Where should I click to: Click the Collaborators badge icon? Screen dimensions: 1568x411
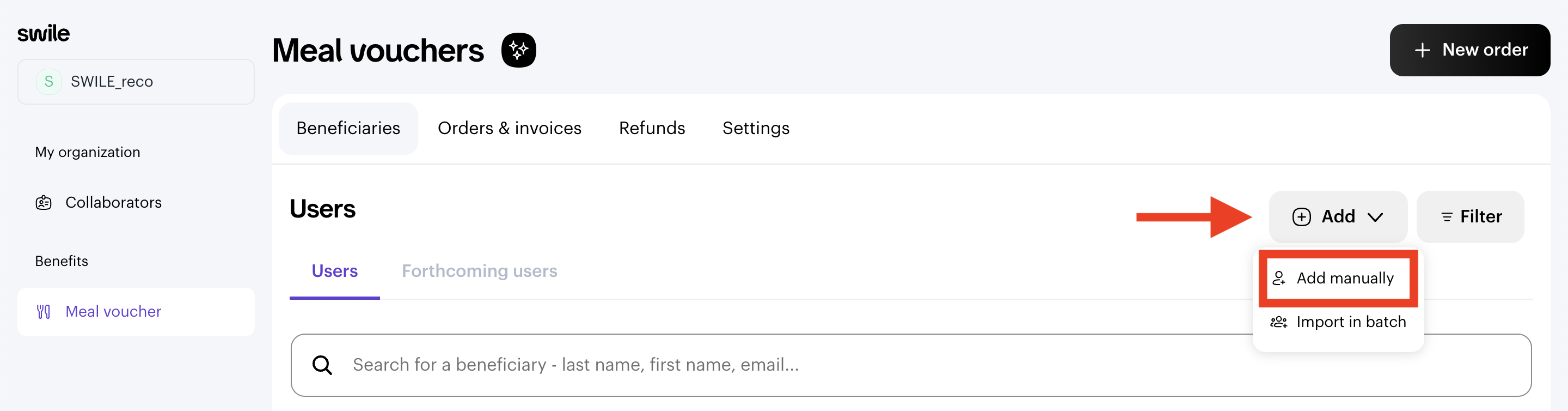43,202
